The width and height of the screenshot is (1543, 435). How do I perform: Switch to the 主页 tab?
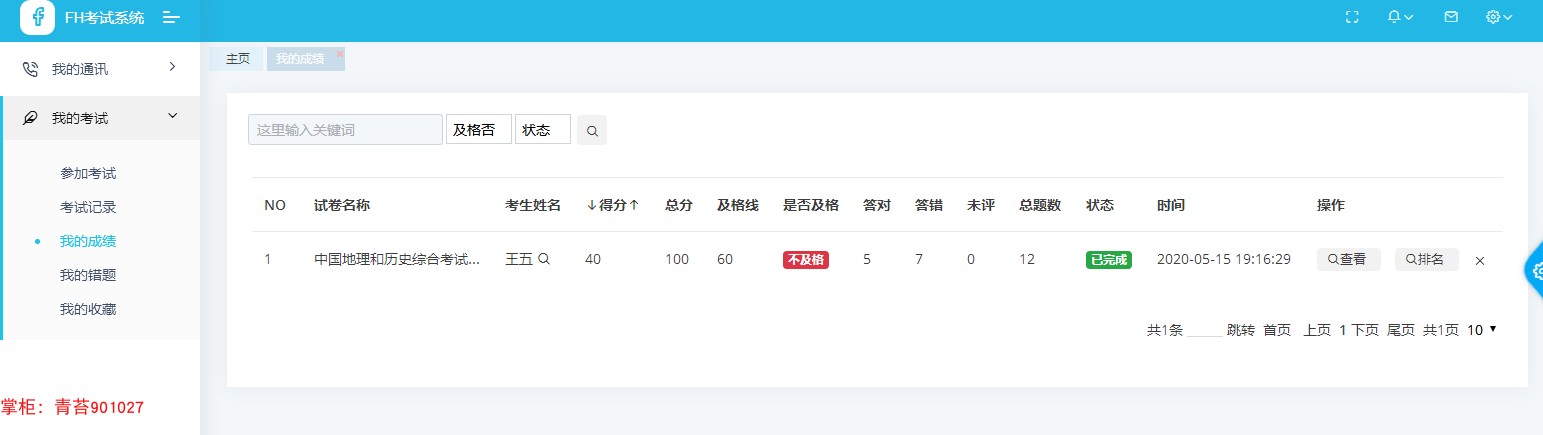click(237, 59)
